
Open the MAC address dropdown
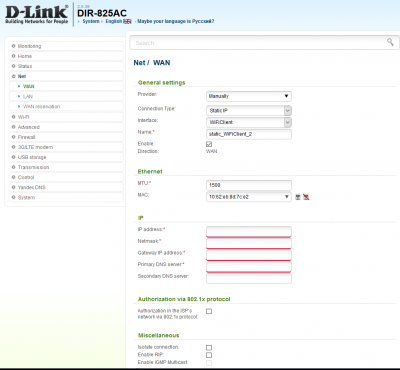[x=249, y=197]
